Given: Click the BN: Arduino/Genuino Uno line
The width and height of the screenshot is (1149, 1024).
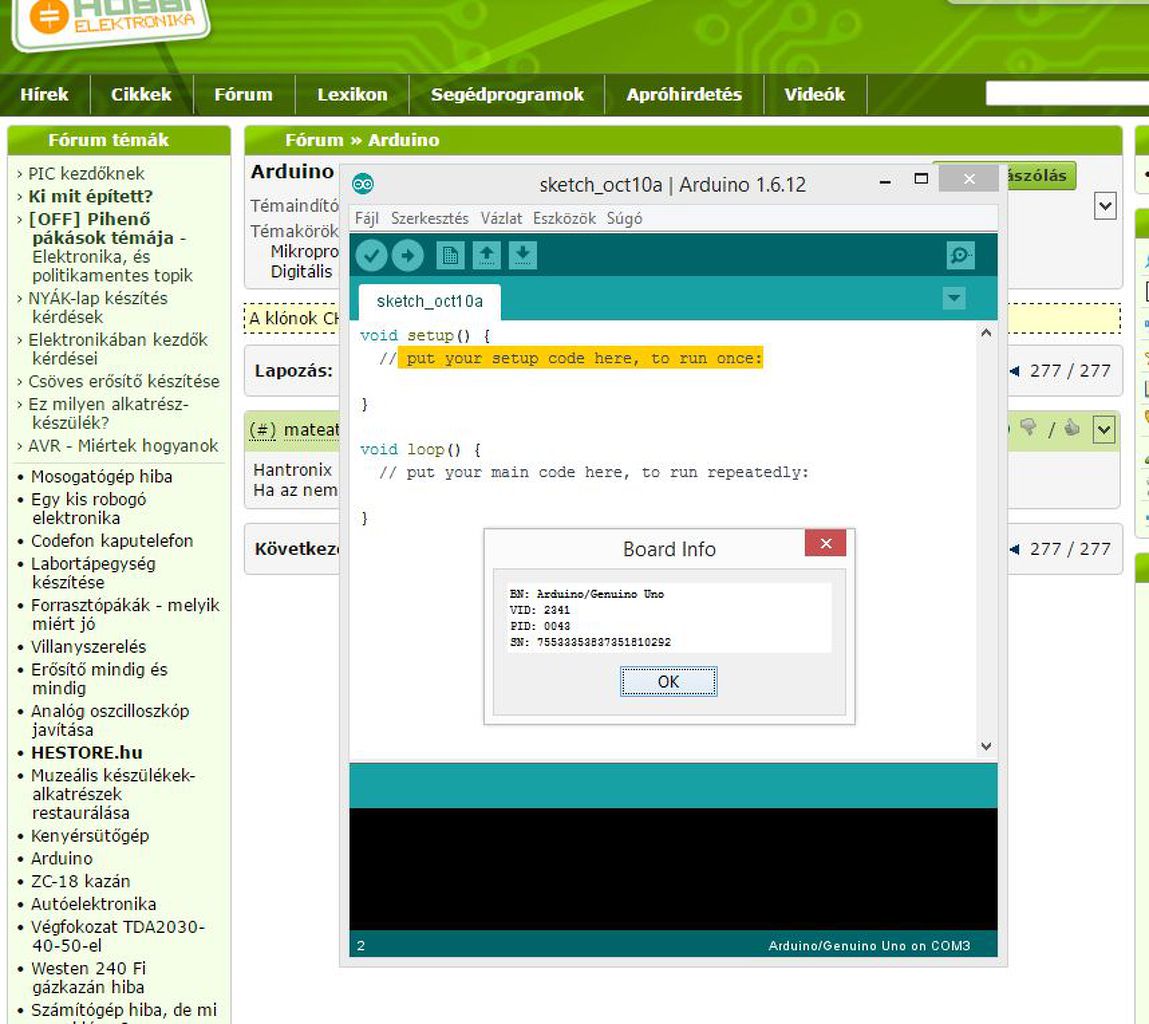Looking at the screenshot, I should 586,594.
